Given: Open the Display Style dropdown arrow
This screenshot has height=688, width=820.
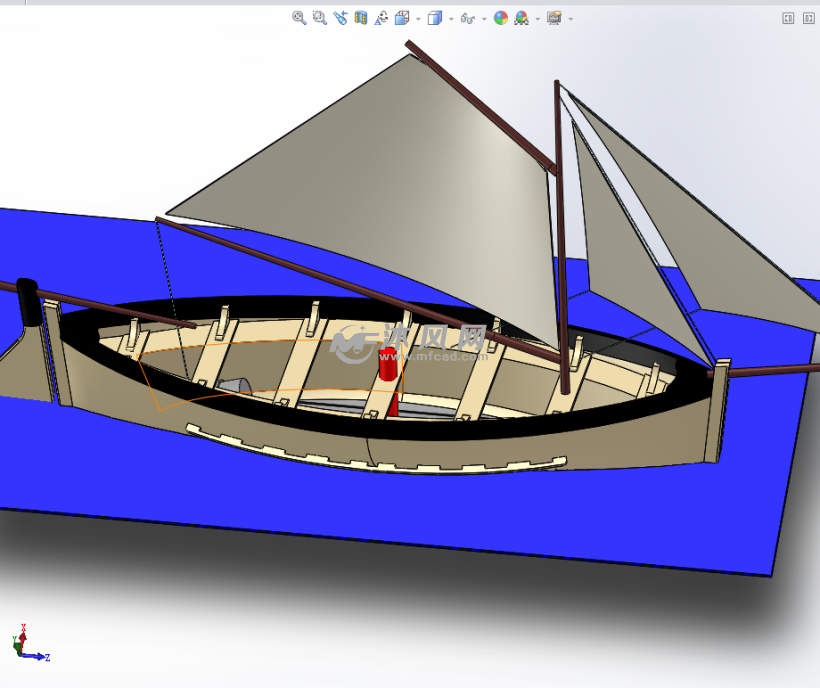Looking at the screenshot, I should tap(450, 18).
